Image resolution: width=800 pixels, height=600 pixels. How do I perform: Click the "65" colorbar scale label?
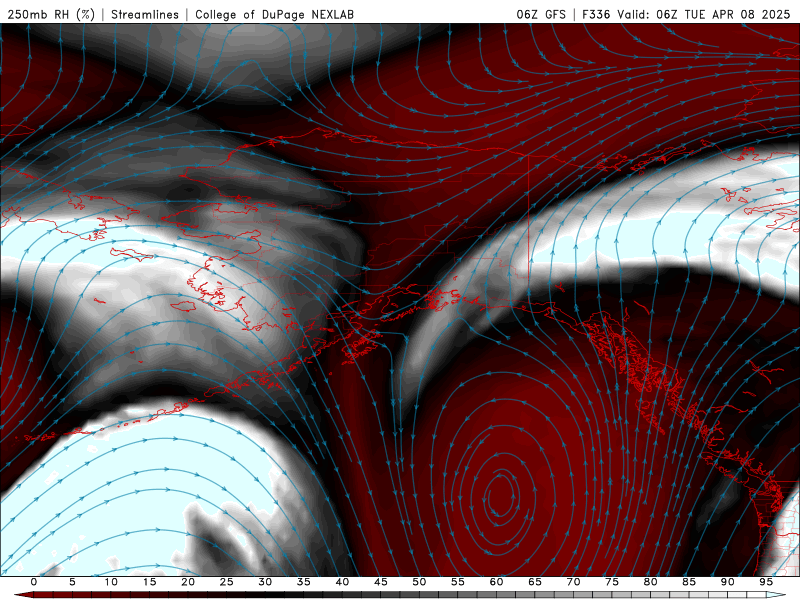tap(535, 582)
